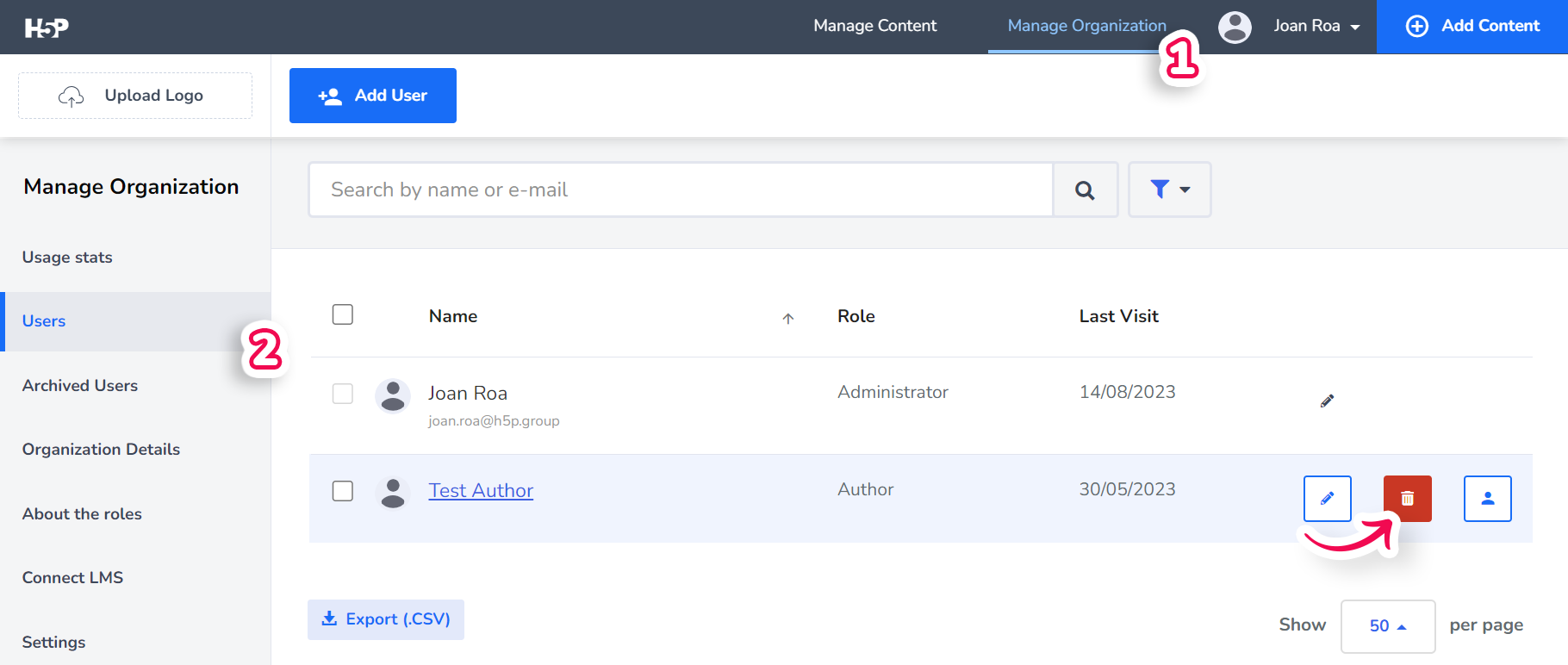Click the Joan Roa name in table
The height and width of the screenshot is (665, 1568).
point(468,393)
